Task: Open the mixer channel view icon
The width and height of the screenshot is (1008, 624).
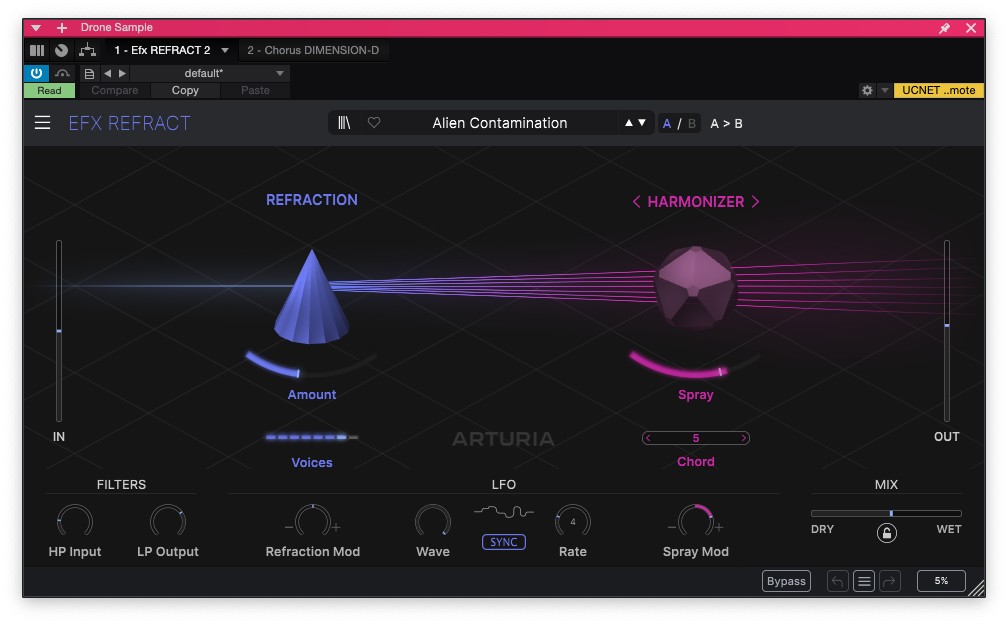Action: click(x=37, y=50)
